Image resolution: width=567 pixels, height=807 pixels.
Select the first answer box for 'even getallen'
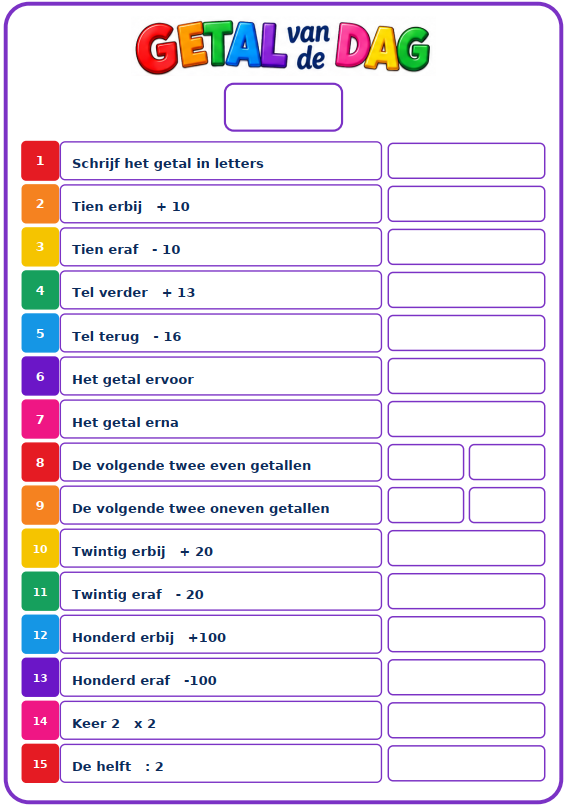click(426, 462)
